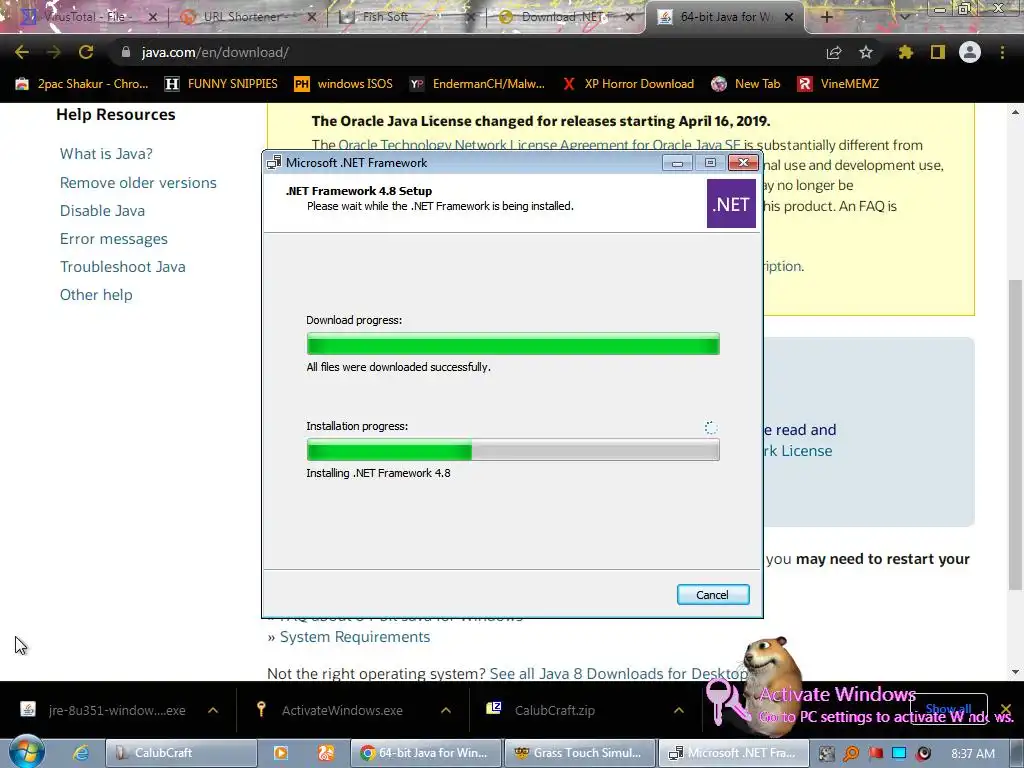This screenshot has width=1024, height=768.
Task: Go back using the browser back arrow
Action: (22, 52)
